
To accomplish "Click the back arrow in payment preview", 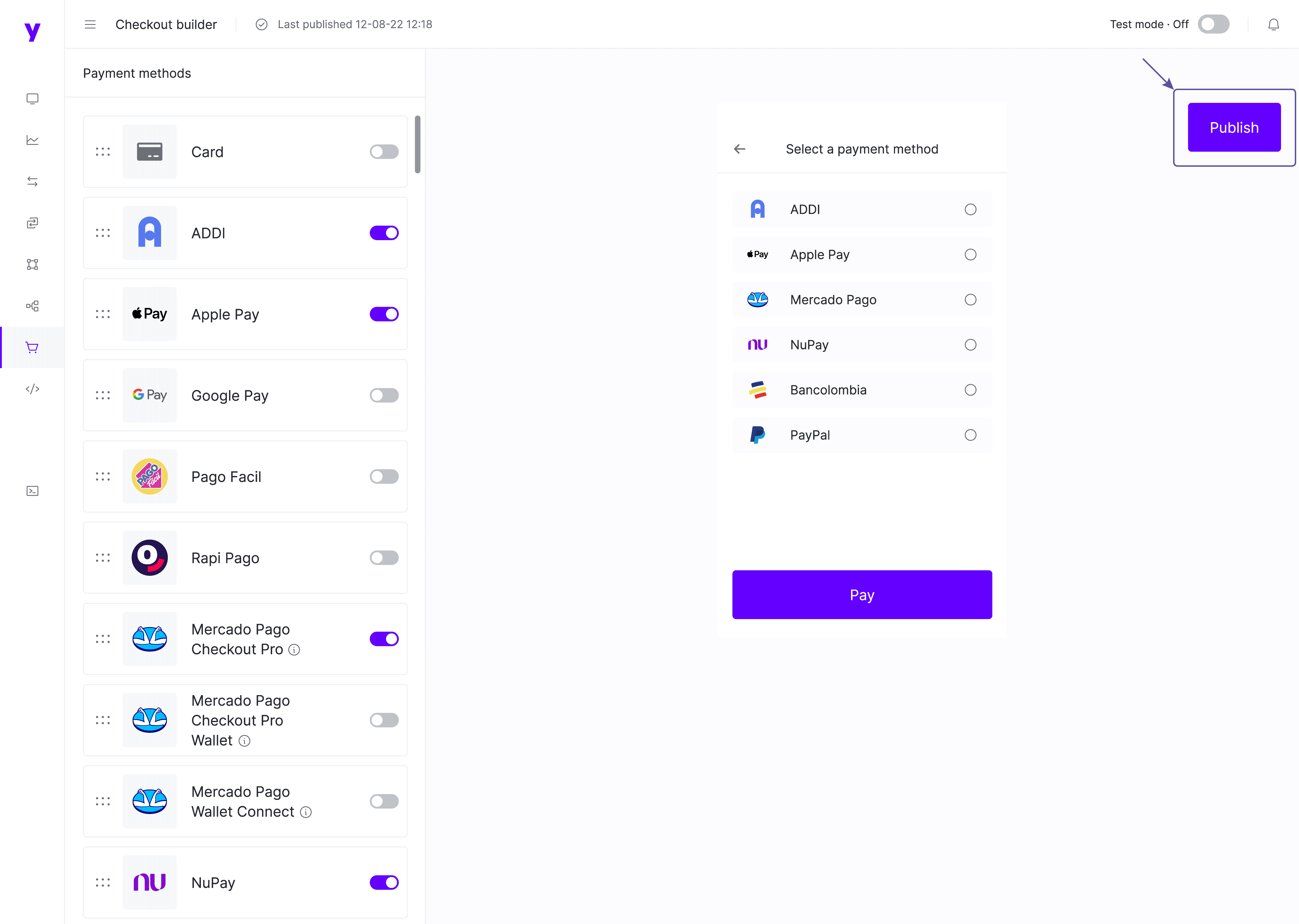I will point(739,149).
